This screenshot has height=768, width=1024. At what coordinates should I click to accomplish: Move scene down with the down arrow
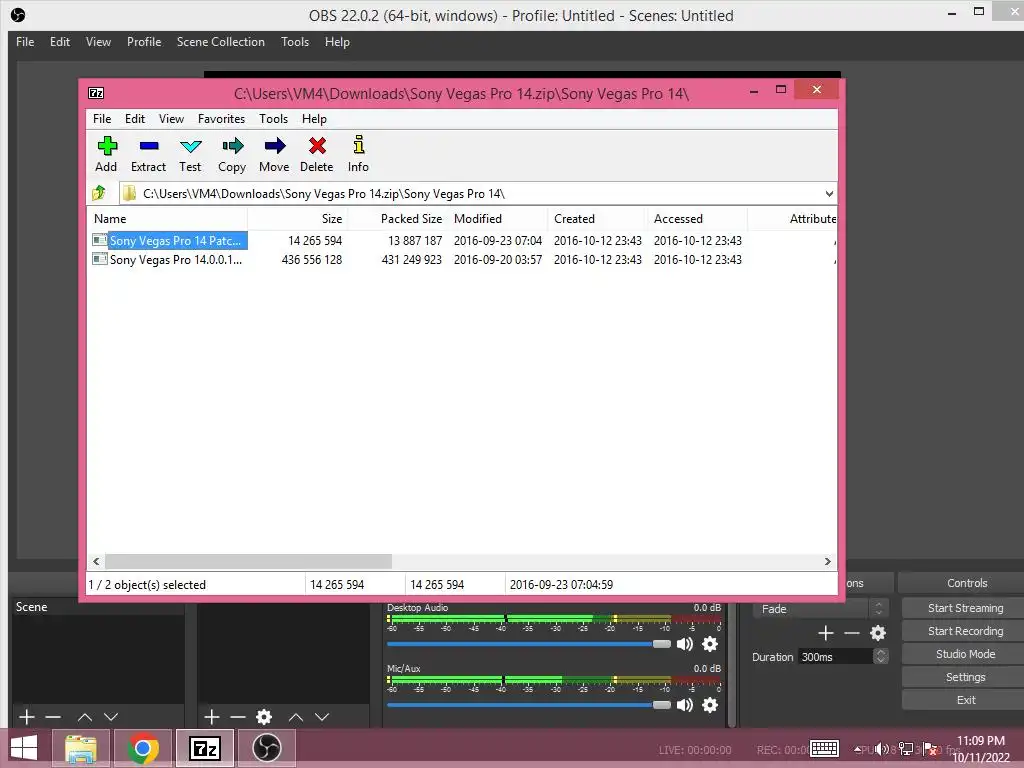[111, 717]
